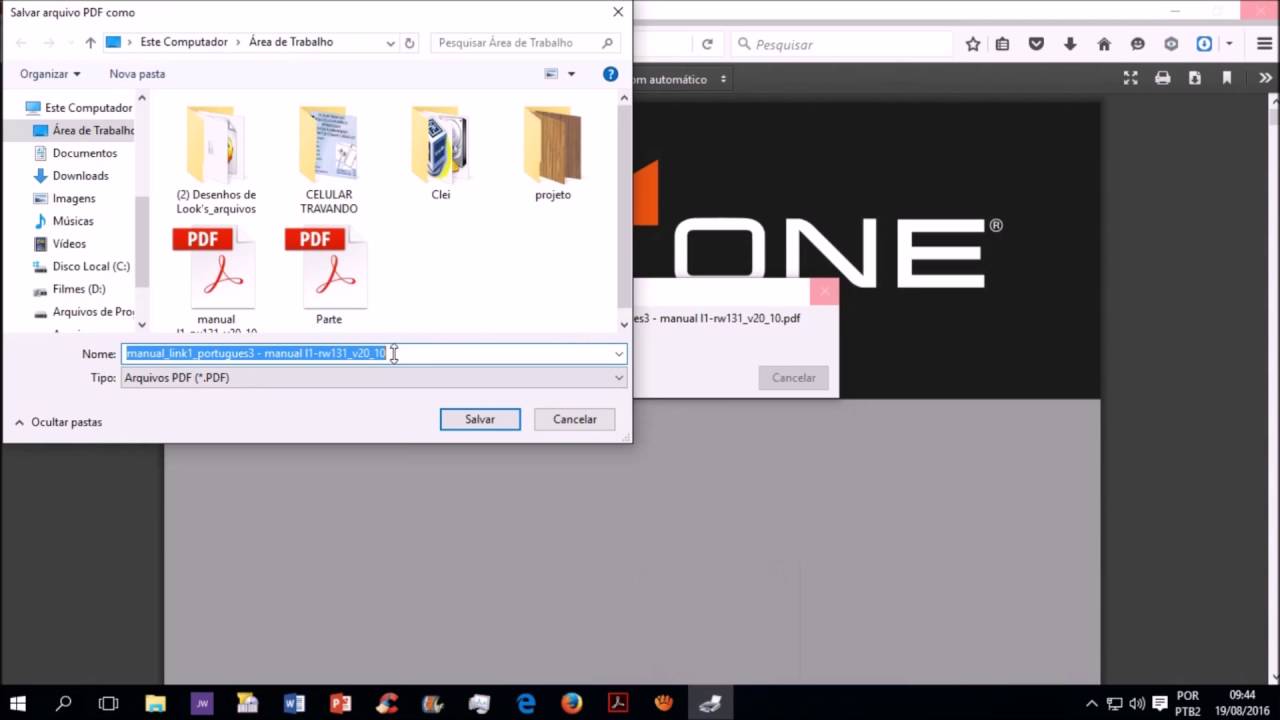
Task: Click Este Computador in the address path
Action: (x=184, y=42)
